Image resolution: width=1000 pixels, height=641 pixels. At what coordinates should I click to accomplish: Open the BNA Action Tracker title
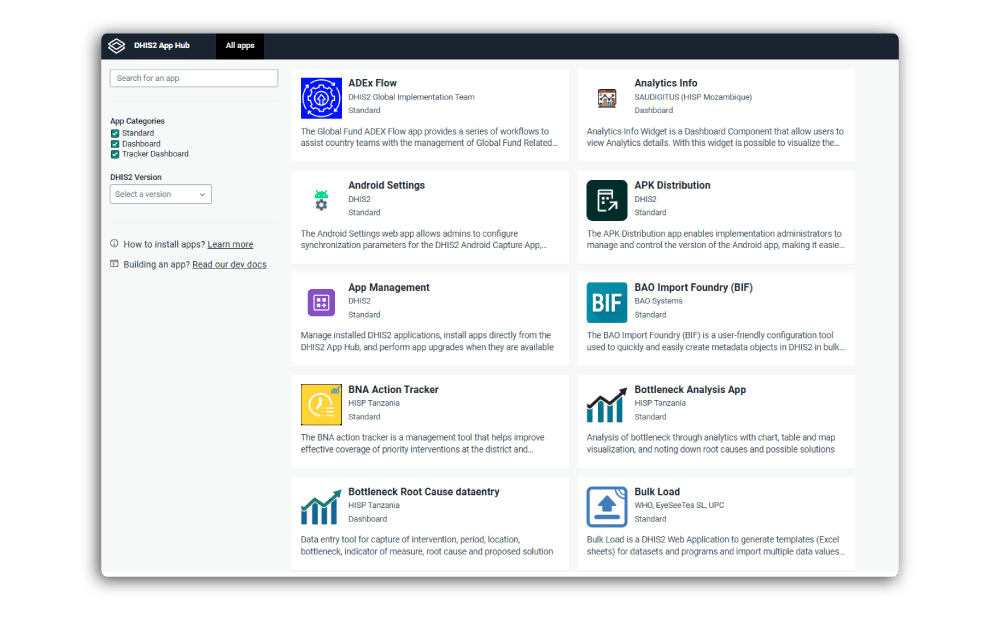393,389
